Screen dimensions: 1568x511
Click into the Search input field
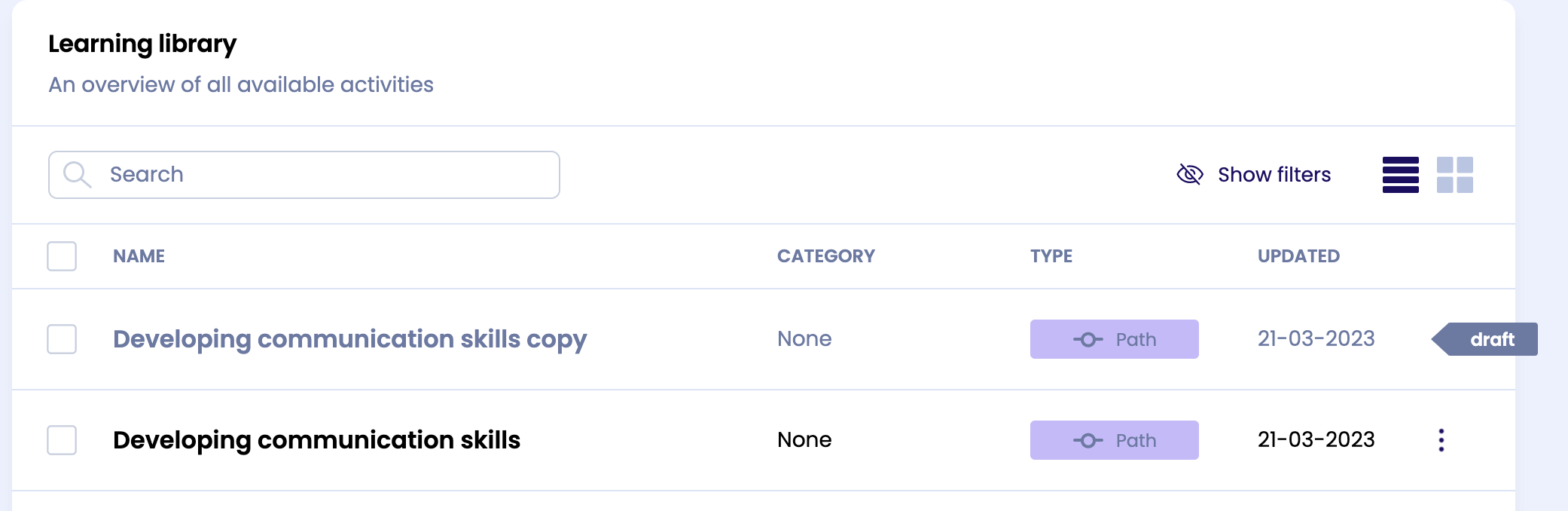tap(324, 175)
